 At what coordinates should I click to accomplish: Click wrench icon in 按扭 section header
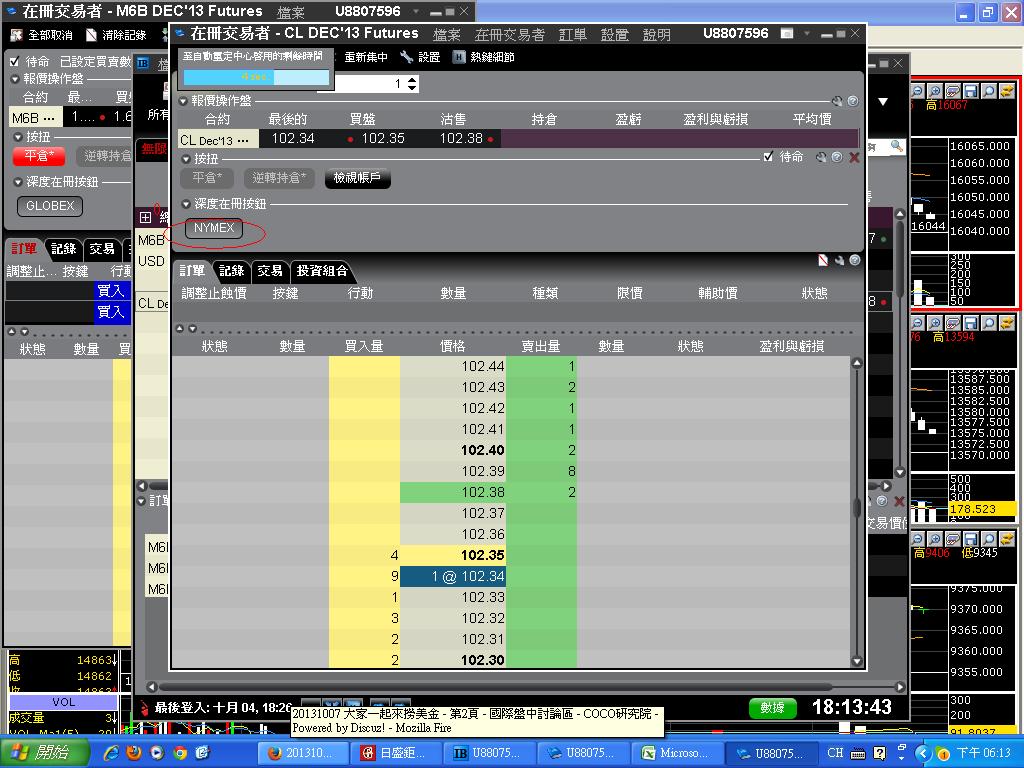(822, 157)
